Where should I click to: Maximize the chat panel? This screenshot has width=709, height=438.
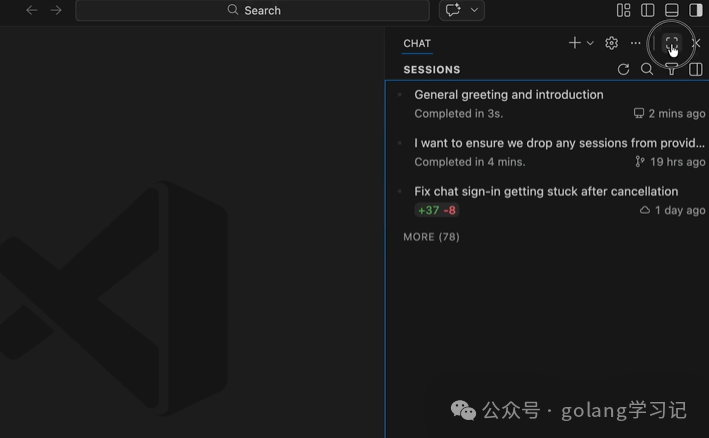(x=671, y=43)
